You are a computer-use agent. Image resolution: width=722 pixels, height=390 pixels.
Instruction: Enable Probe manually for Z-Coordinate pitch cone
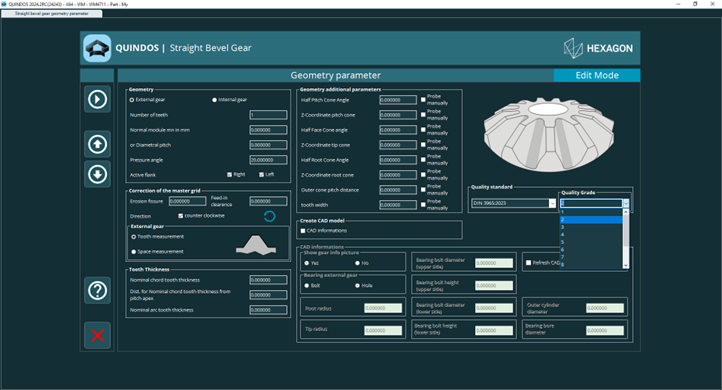tap(423, 115)
